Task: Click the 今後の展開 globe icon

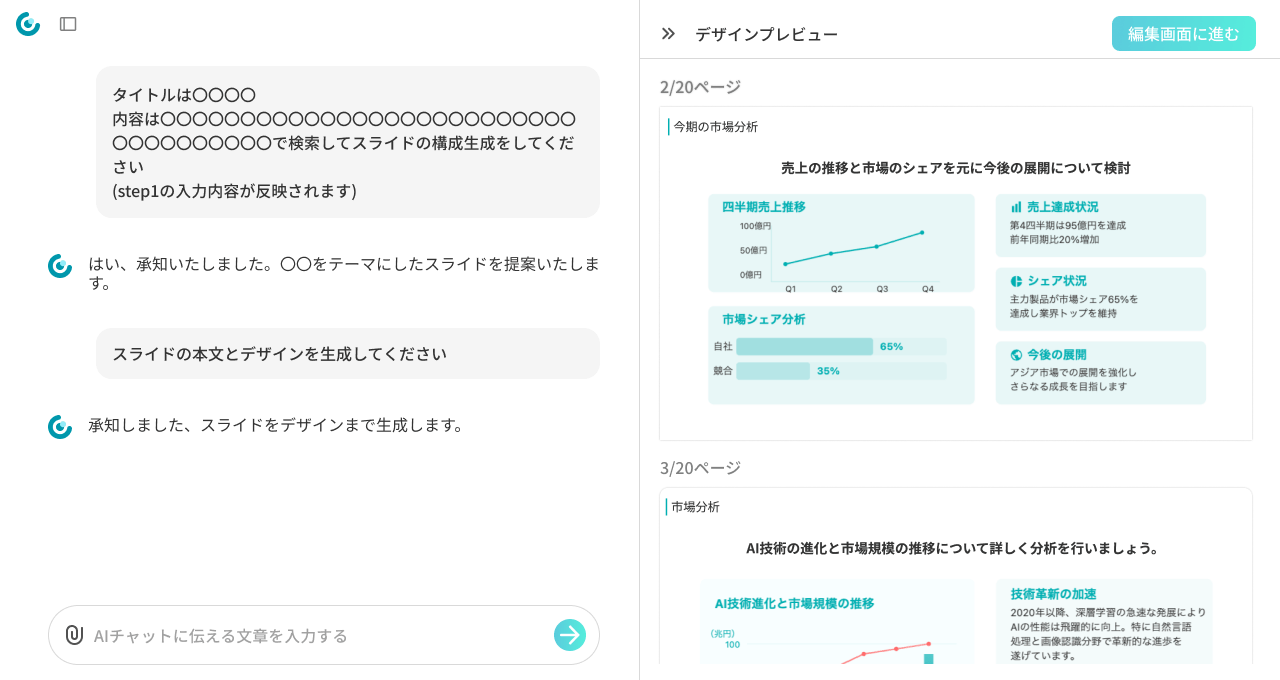Action: pyautogui.click(x=1016, y=355)
